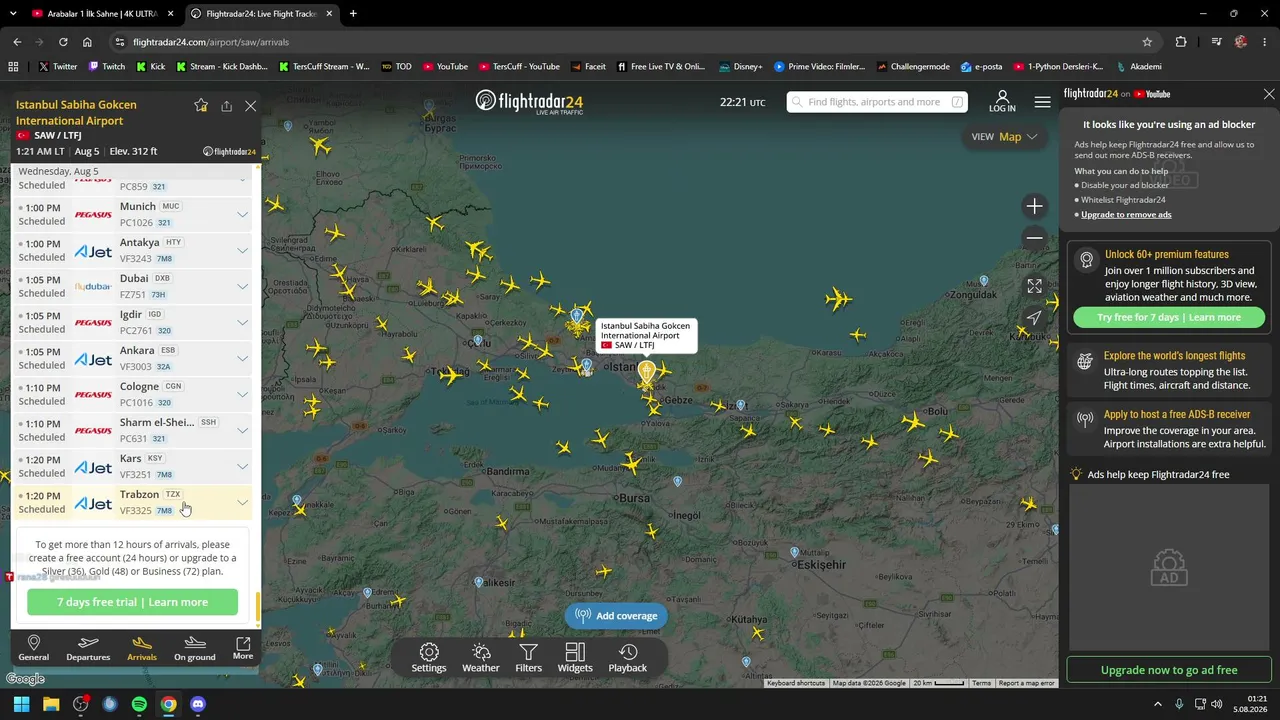Image resolution: width=1280 pixels, height=720 pixels.
Task: Go to Flightradar24 home logo
Action: click(x=529, y=102)
